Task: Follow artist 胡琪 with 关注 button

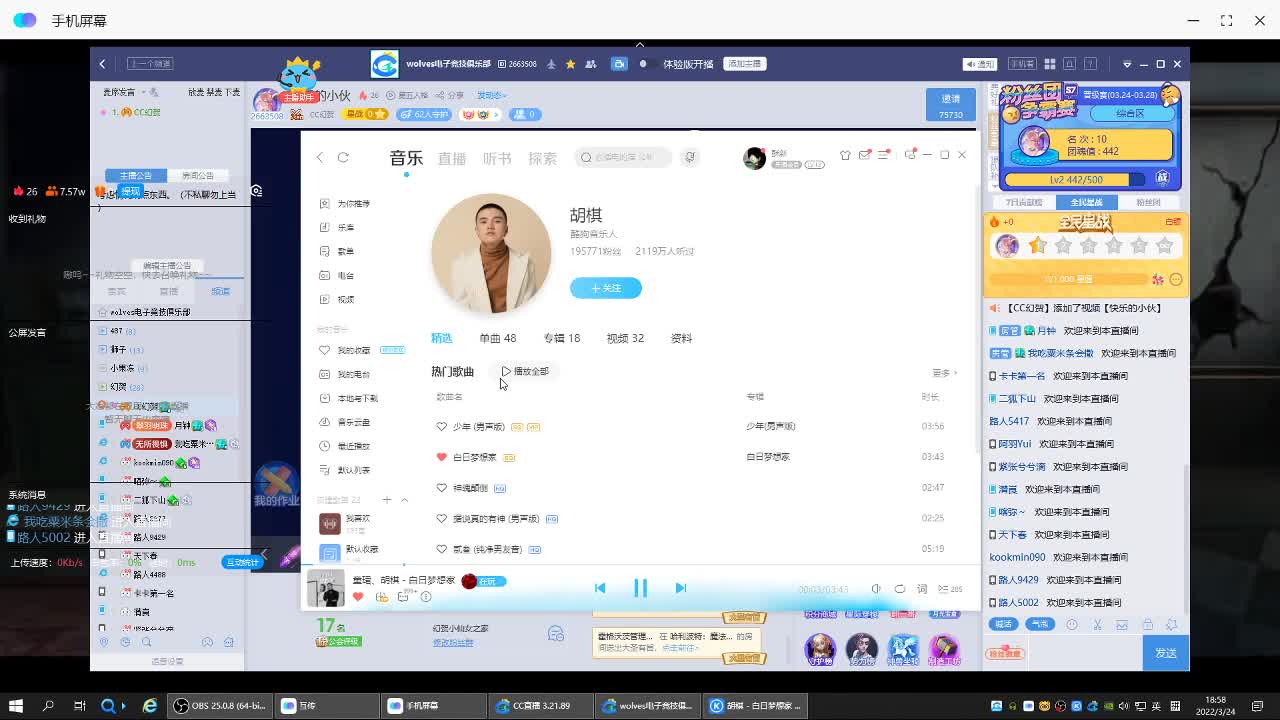Action: pyautogui.click(x=605, y=288)
